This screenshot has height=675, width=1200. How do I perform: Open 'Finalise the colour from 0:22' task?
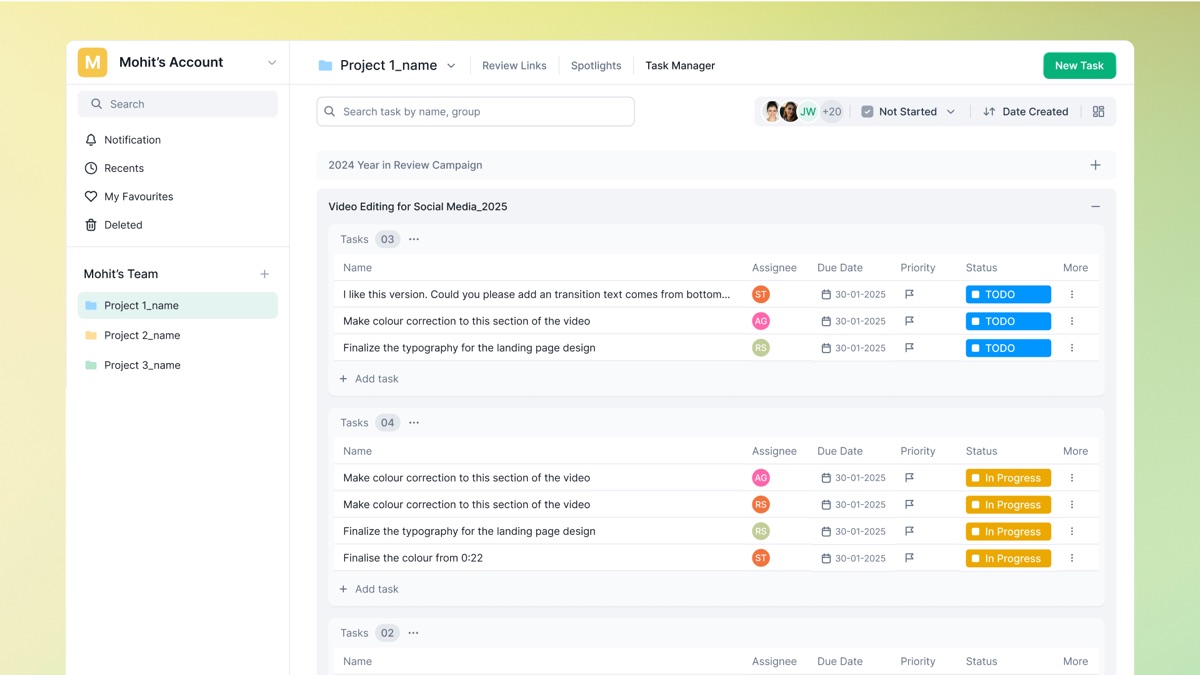(x=413, y=558)
